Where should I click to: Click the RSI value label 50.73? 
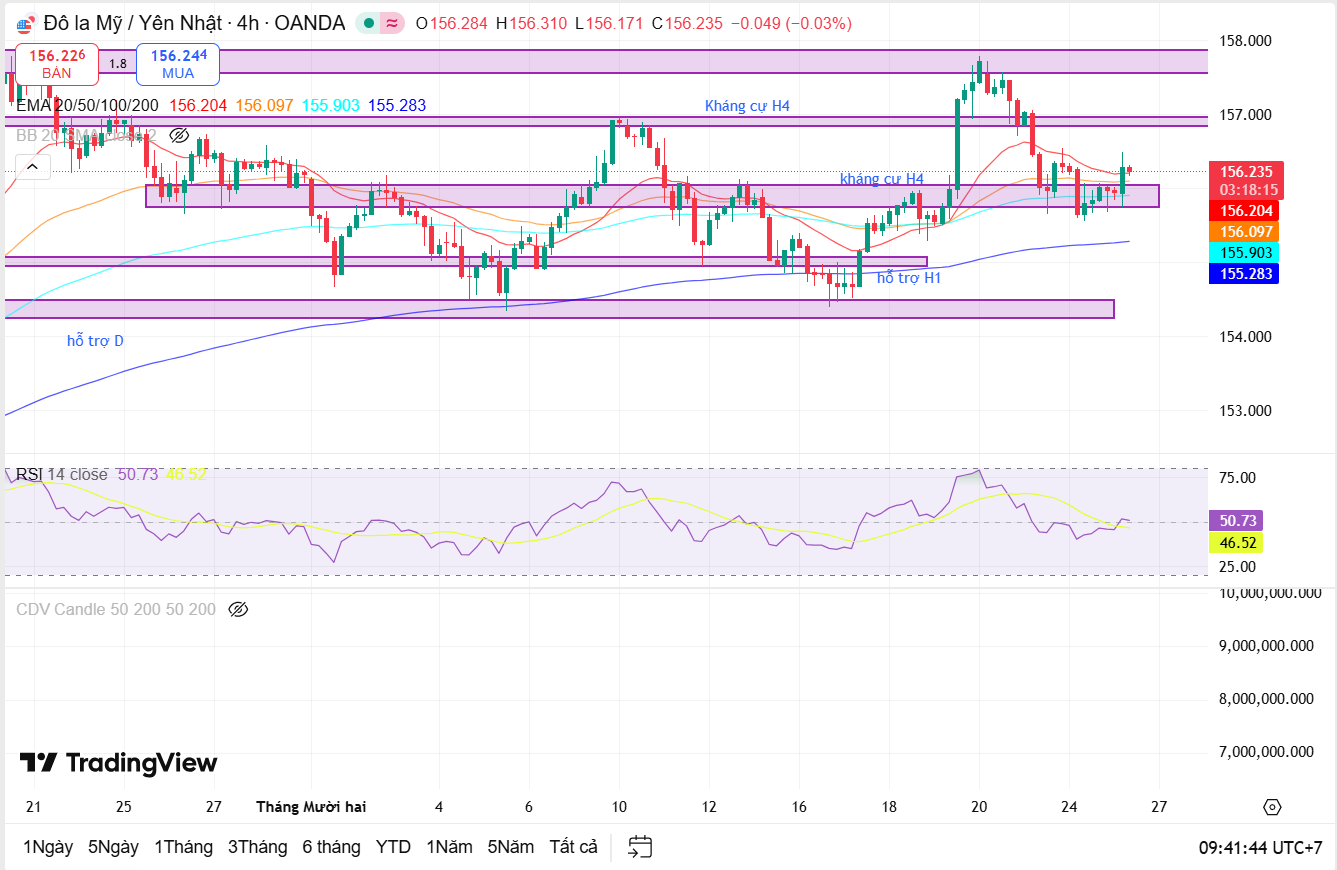(1239, 520)
